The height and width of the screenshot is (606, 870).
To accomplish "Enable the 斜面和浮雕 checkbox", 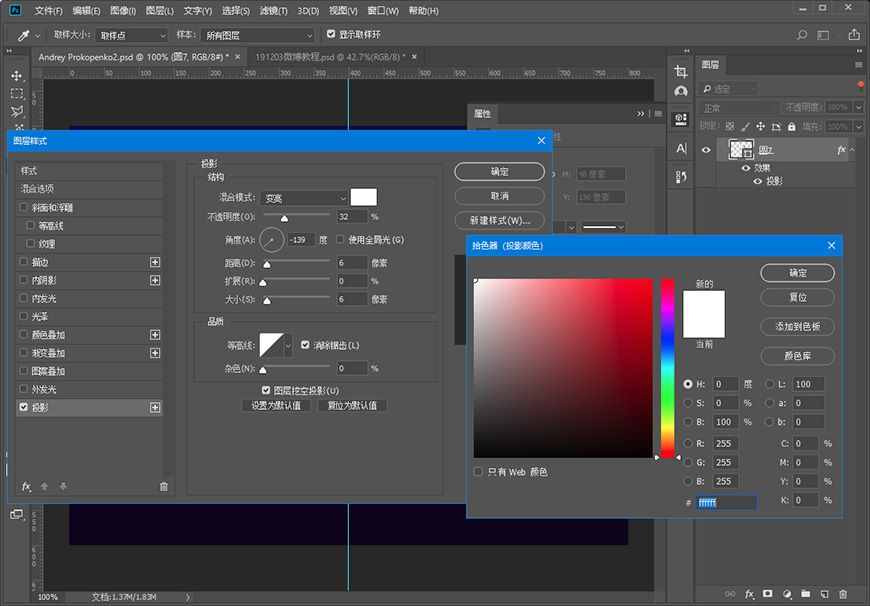I will click(x=23, y=207).
